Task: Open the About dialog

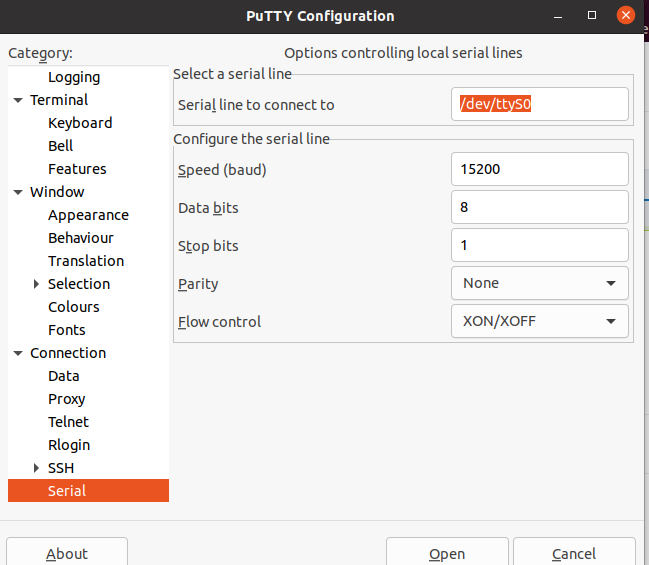Action: click(x=67, y=552)
